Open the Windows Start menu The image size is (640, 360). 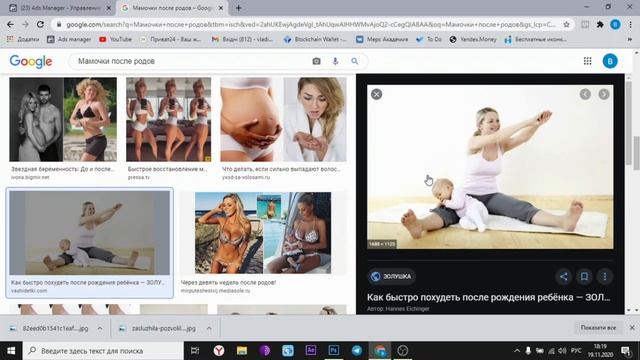[x=11, y=351]
